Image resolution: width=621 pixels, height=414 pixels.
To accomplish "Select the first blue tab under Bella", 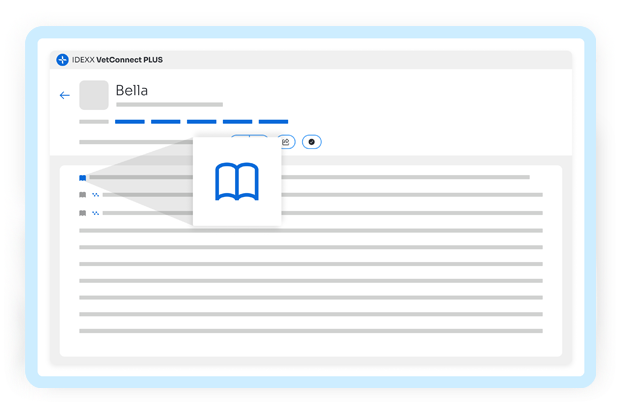I will point(130,122).
